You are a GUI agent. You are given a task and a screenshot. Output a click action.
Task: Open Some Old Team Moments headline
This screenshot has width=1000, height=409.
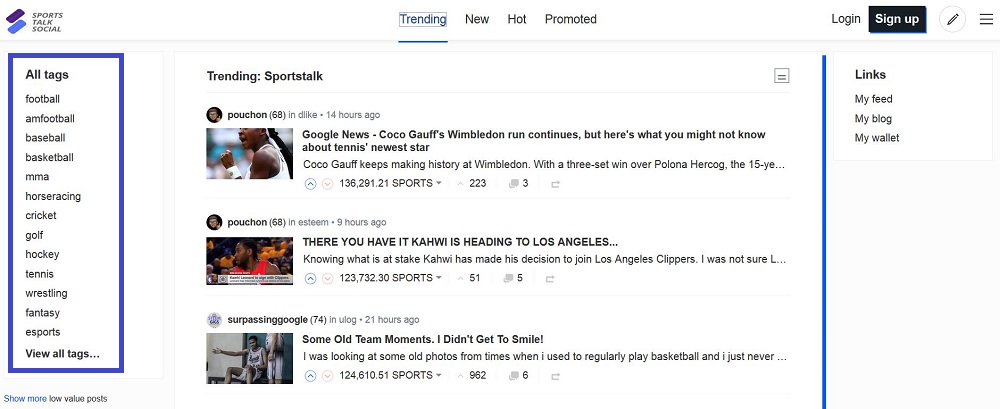(423, 339)
